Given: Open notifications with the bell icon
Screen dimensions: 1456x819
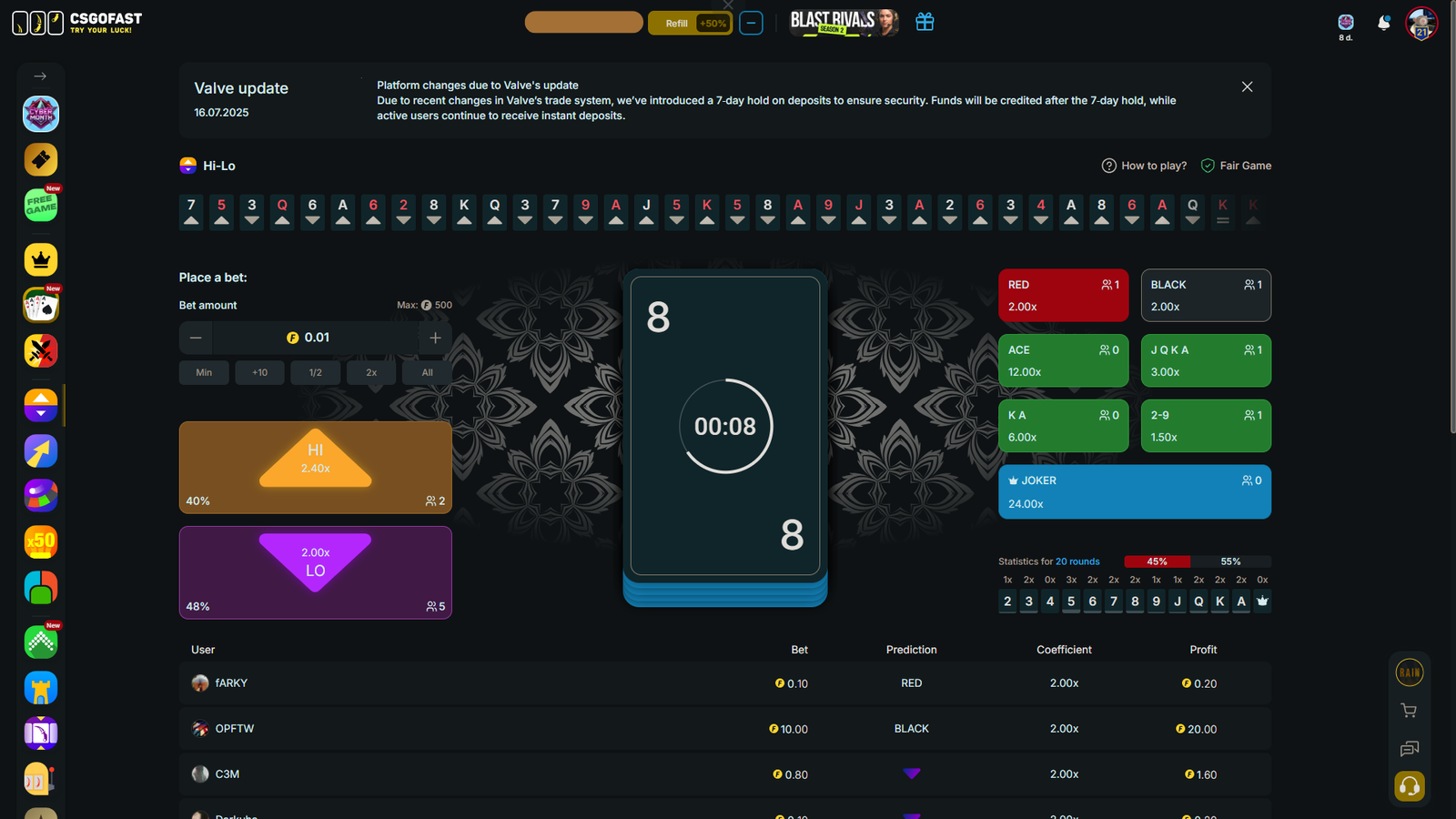Looking at the screenshot, I should (x=1383, y=23).
